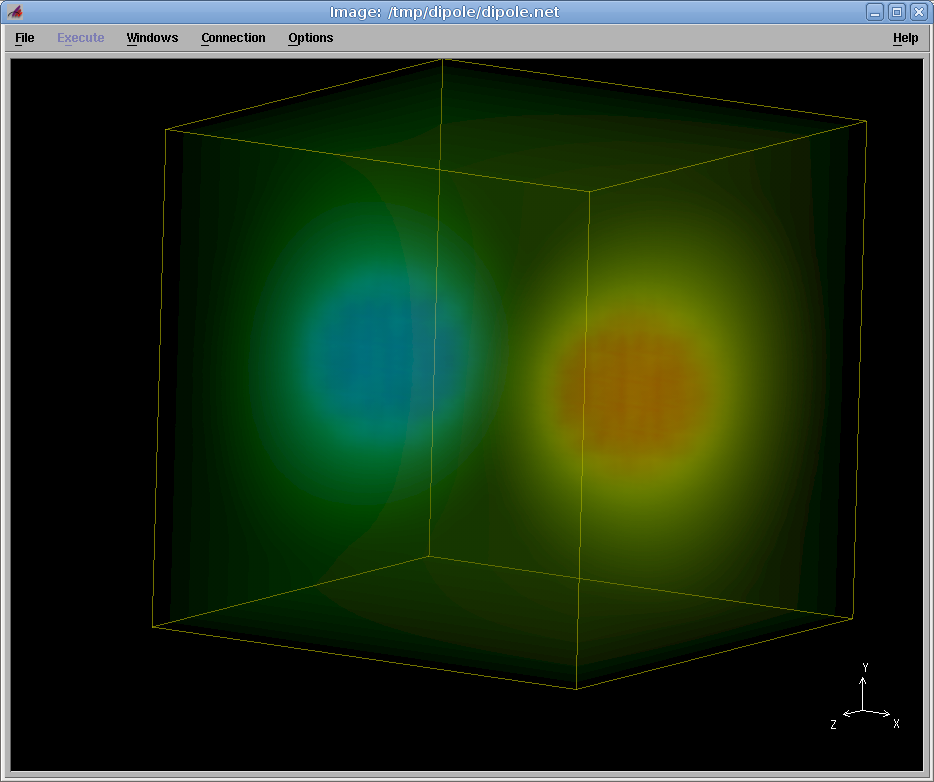This screenshot has height=782, width=934.
Task: Open the grayed-out Execute menu
Action: [x=80, y=38]
